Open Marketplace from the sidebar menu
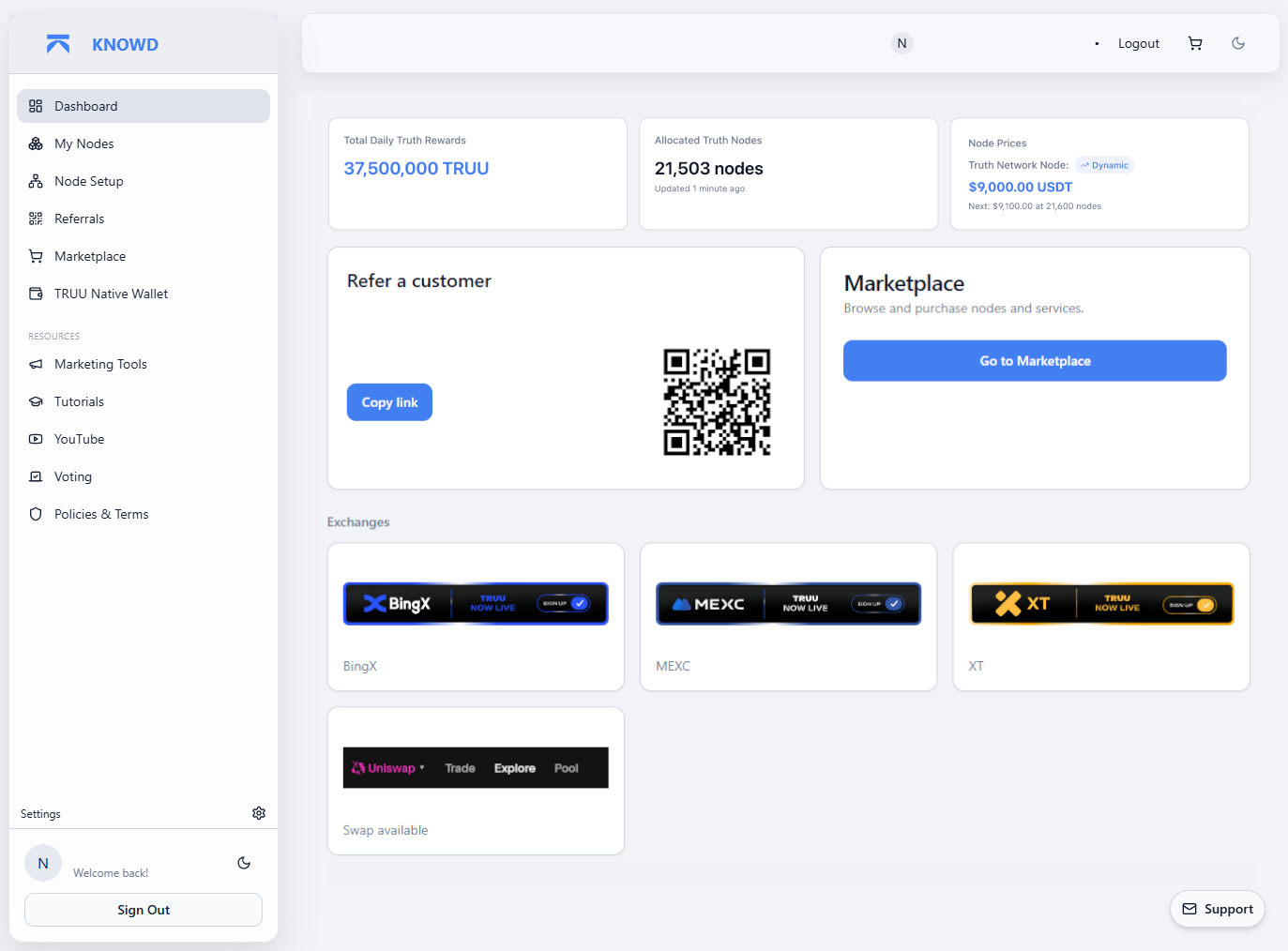Image resolution: width=1288 pixels, height=951 pixels. pyautogui.click(x=144, y=256)
